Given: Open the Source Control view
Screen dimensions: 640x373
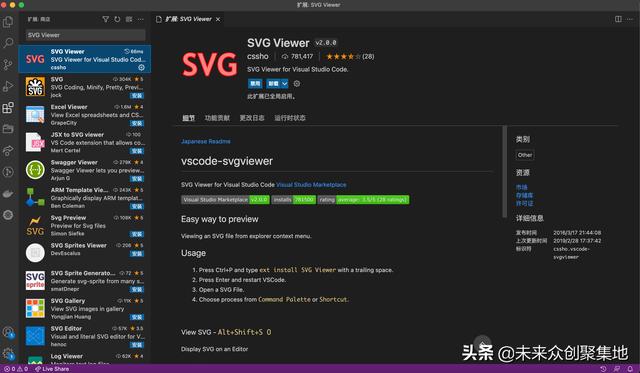Looking at the screenshot, I should (x=8, y=64).
